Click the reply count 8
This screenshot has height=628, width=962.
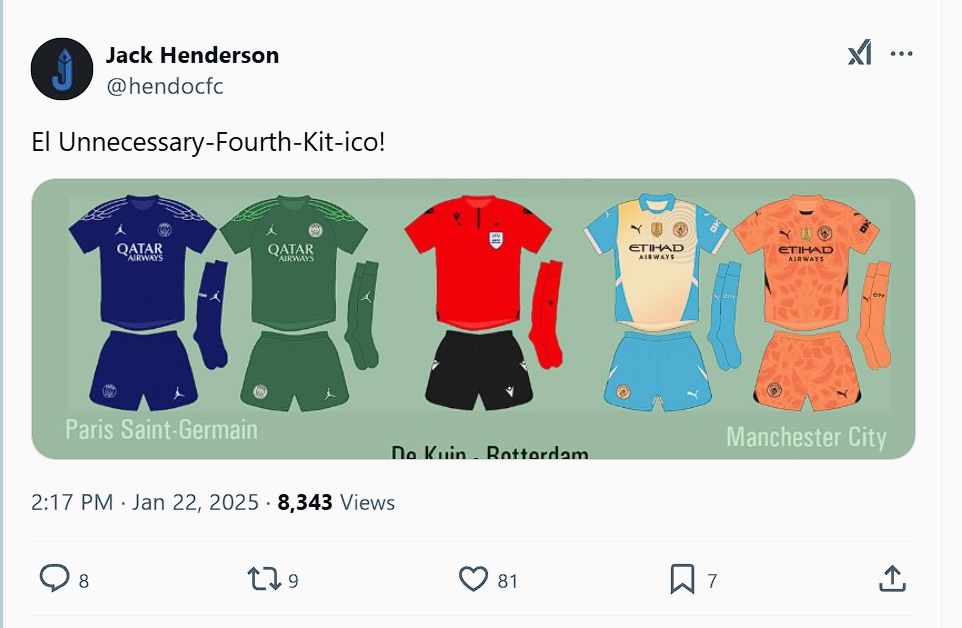point(84,581)
